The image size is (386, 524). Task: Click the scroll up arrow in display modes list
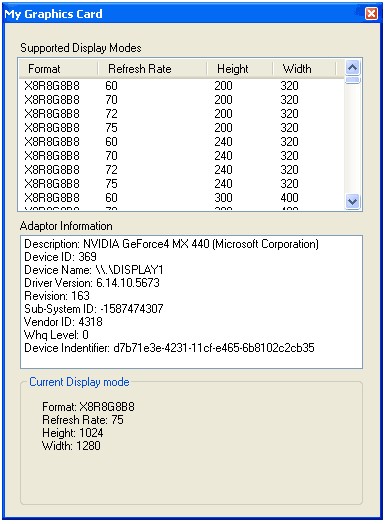pos(353,68)
